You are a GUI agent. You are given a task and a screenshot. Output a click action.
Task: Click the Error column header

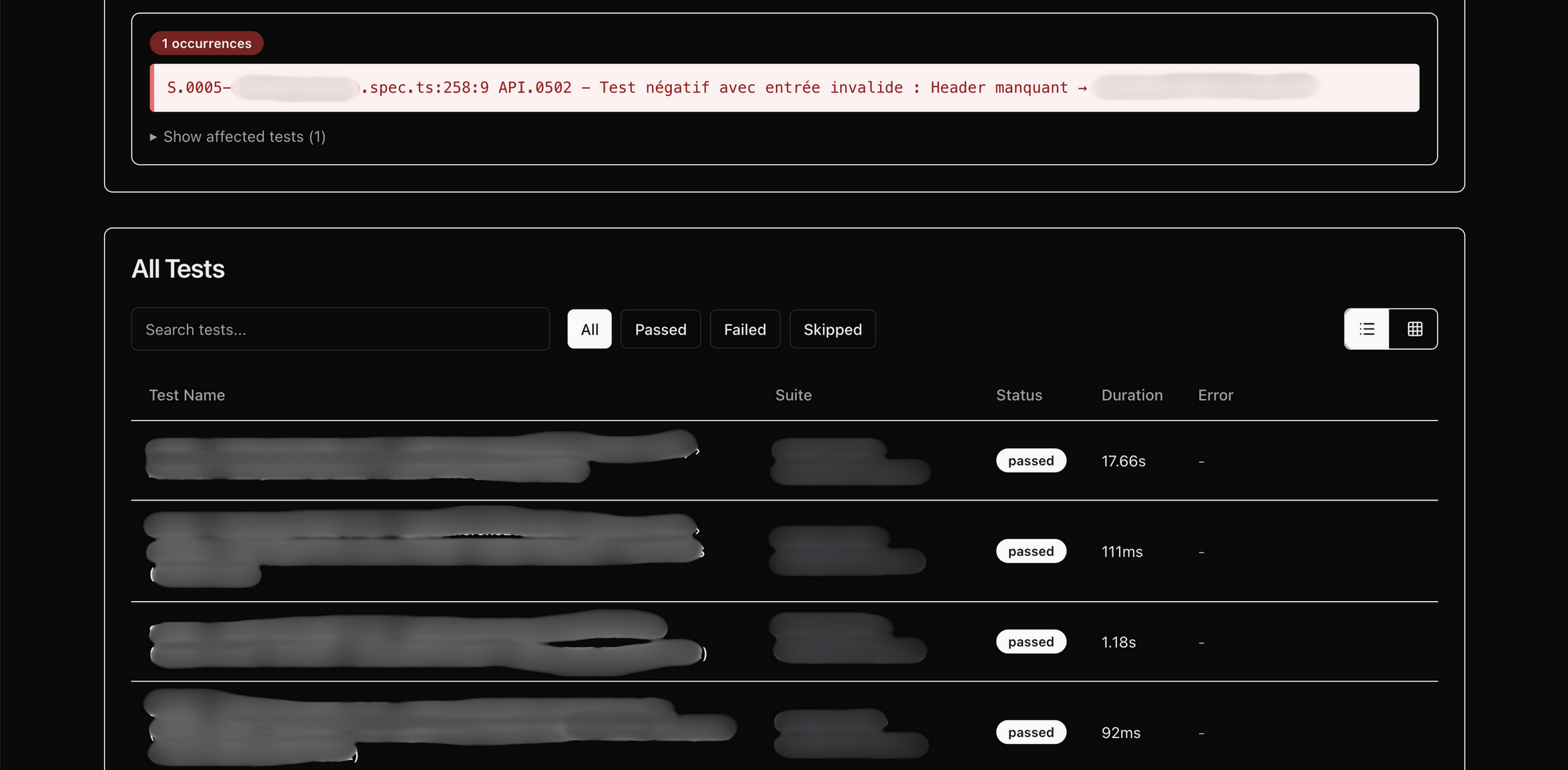1215,395
